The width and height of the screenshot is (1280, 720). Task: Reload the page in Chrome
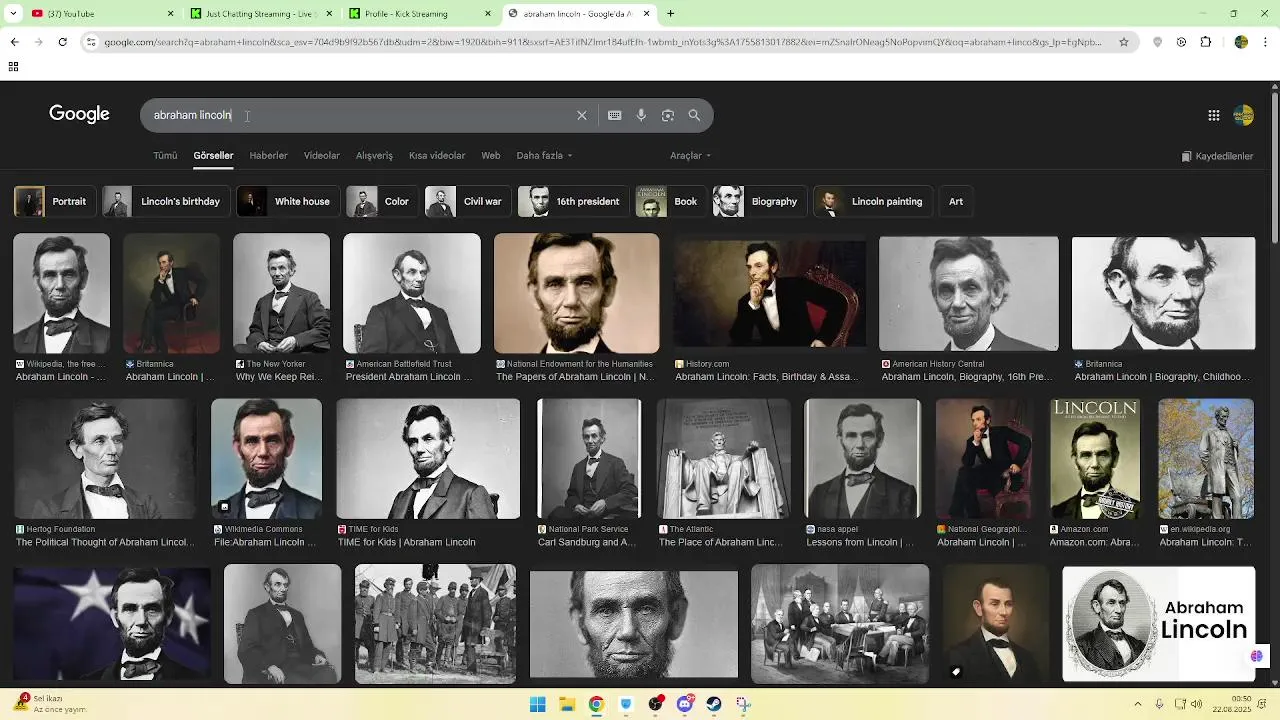62,42
